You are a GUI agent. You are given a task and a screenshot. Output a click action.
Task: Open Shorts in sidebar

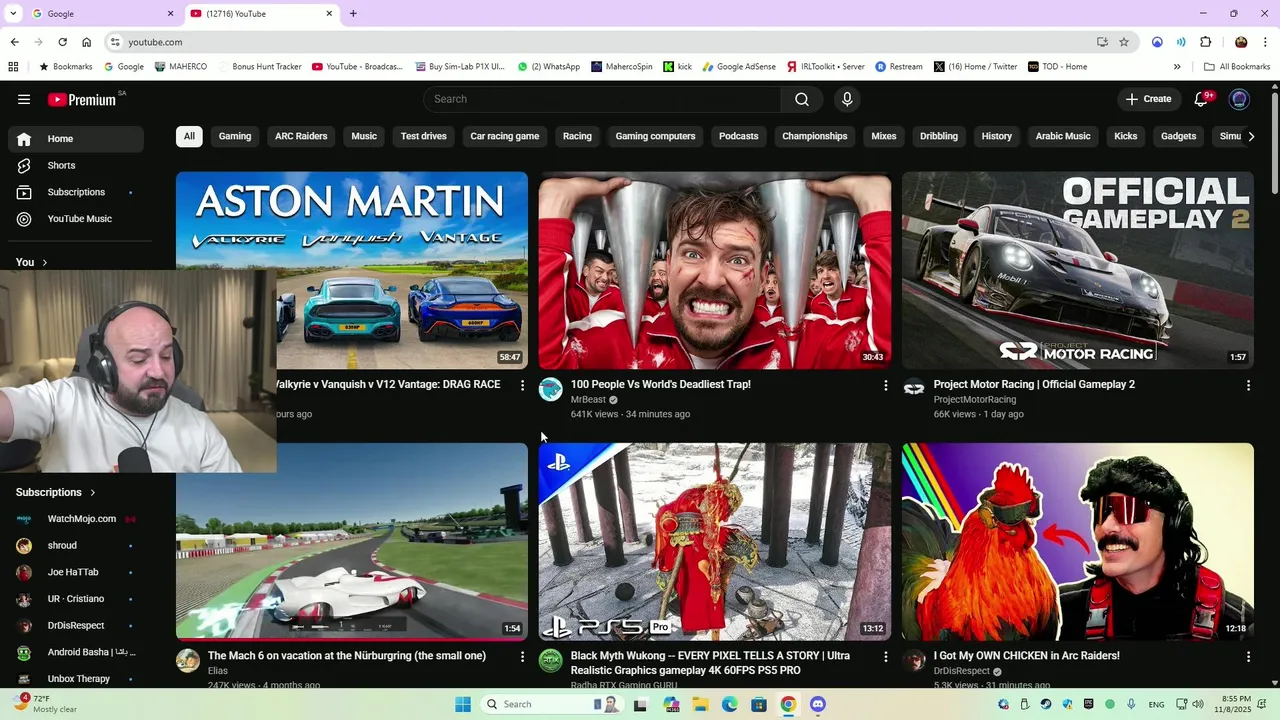pos(76,165)
